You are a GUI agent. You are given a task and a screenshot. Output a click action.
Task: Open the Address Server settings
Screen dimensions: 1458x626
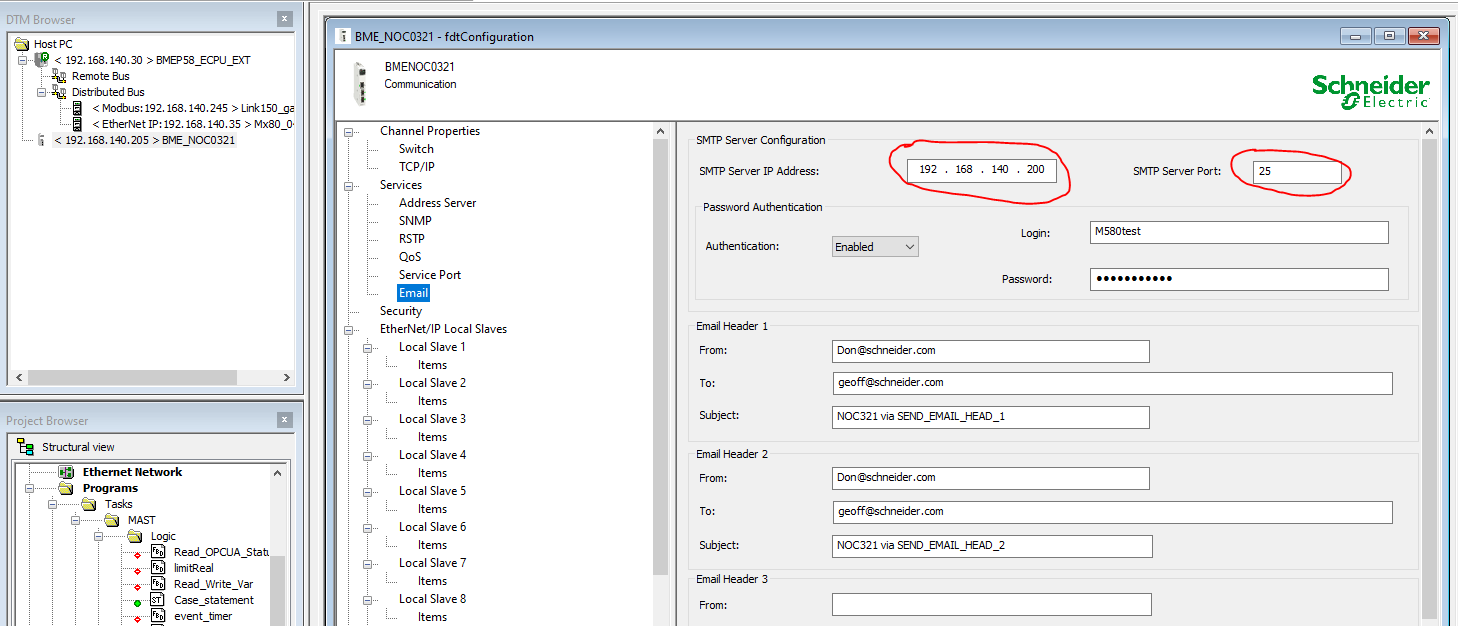point(437,203)
